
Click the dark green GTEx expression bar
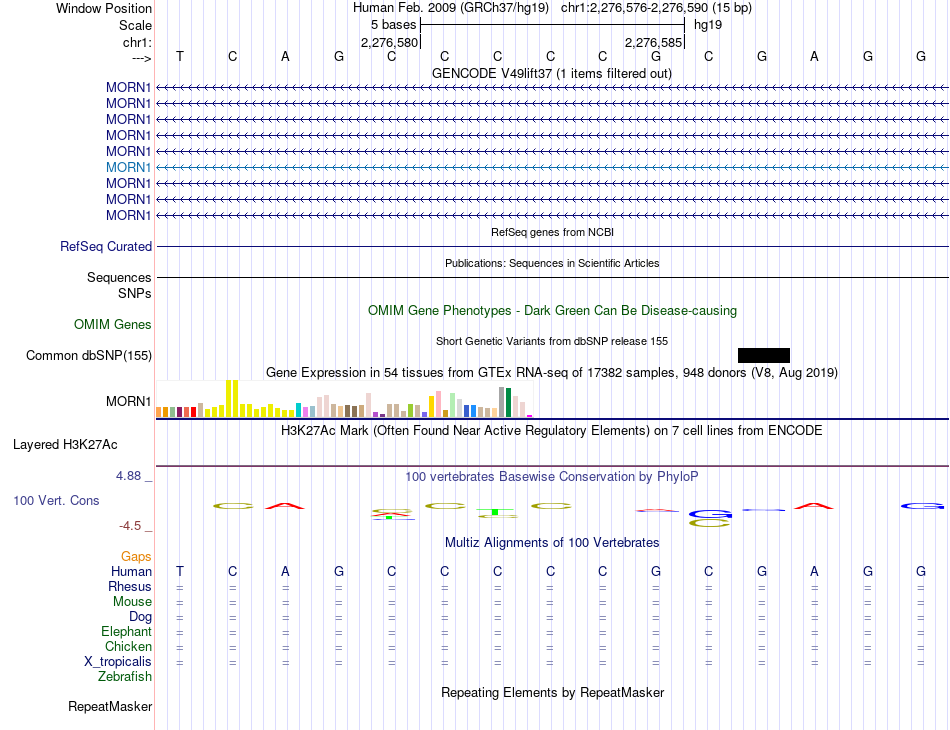click(x=509, y=402)
